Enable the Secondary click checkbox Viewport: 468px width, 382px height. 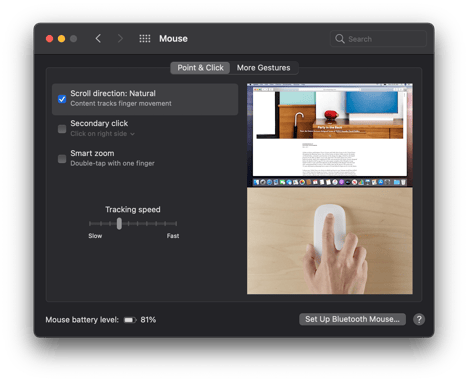[x=62, y=129]
